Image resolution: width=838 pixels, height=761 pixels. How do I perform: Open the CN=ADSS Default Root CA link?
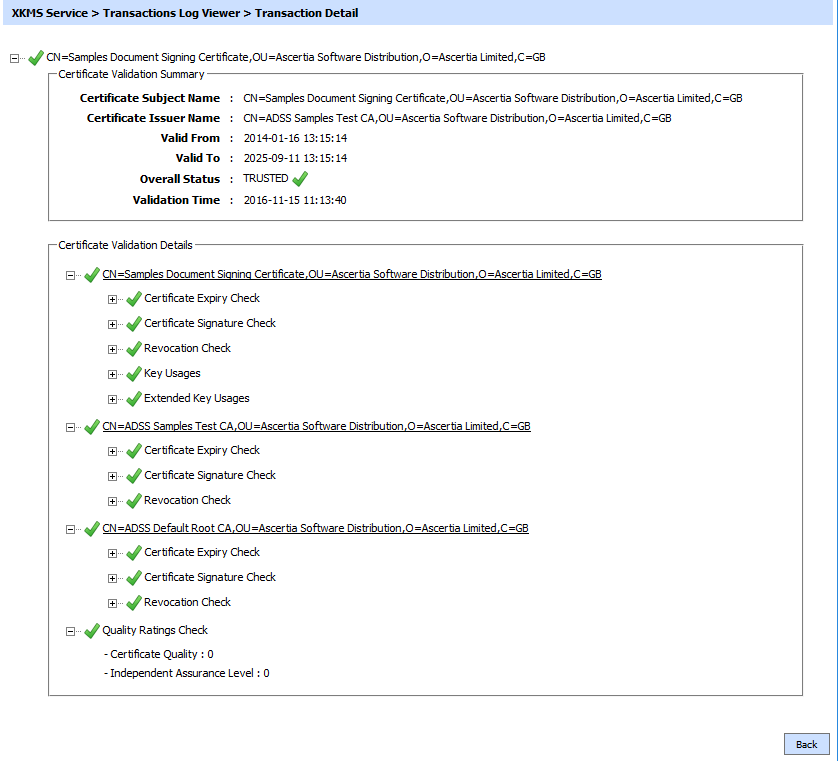[315, 528]
